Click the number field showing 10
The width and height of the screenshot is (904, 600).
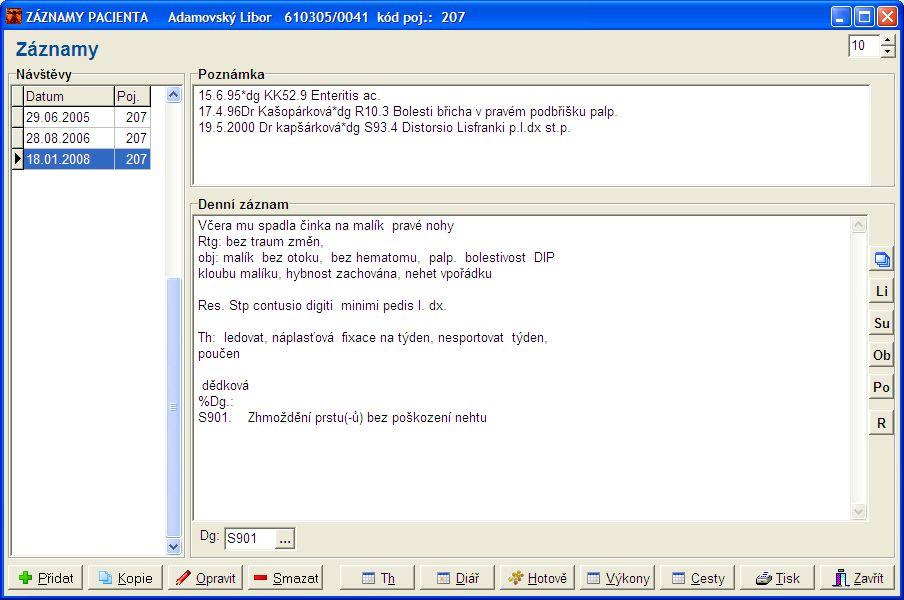[864, 46]
